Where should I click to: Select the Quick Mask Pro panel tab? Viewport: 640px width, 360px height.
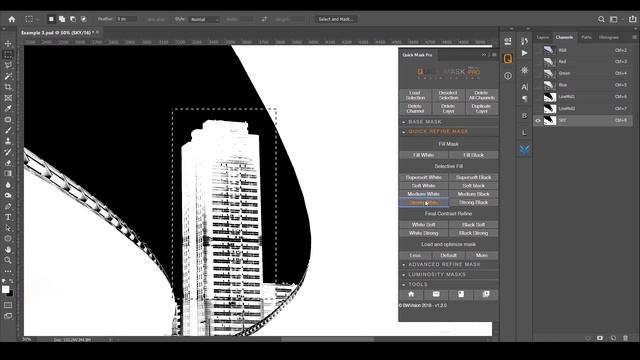417,55
